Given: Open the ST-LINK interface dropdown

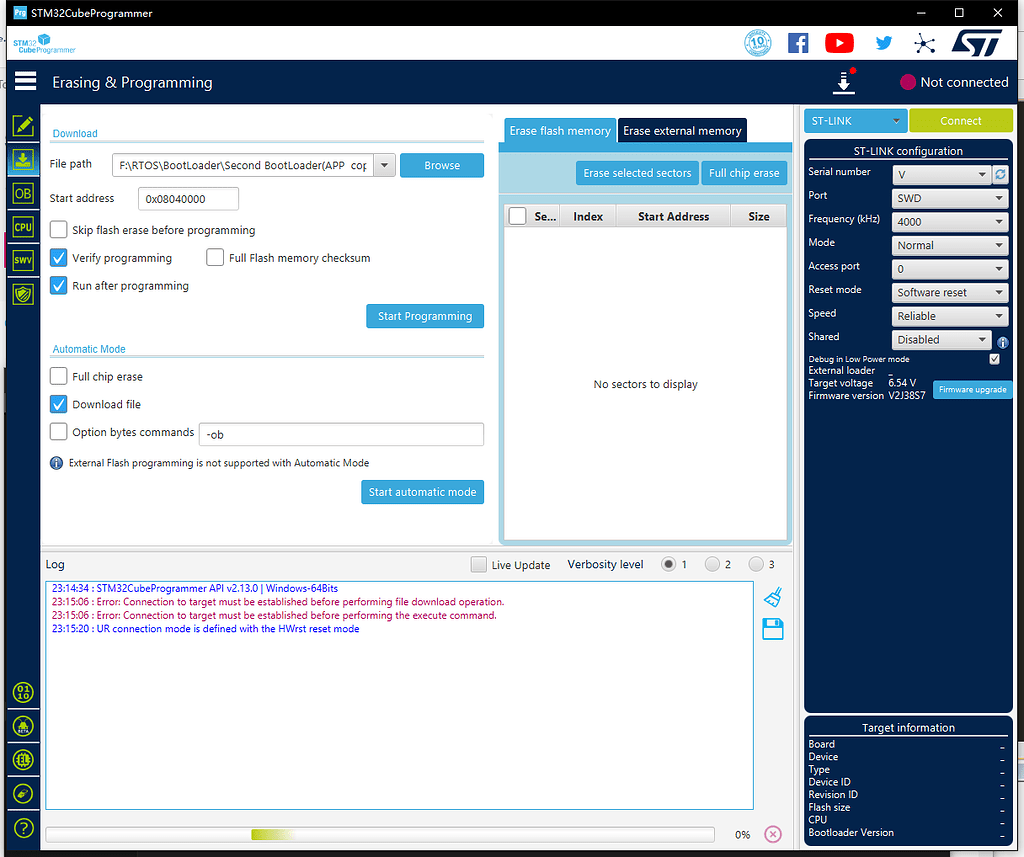Looking at the screenshot, I should [x=855, y=121].
